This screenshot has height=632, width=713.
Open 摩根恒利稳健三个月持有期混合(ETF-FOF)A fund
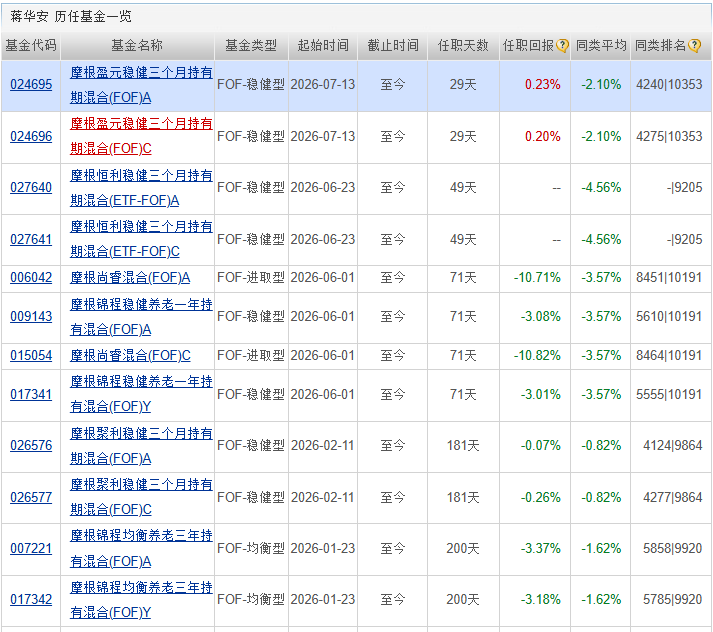141,188
